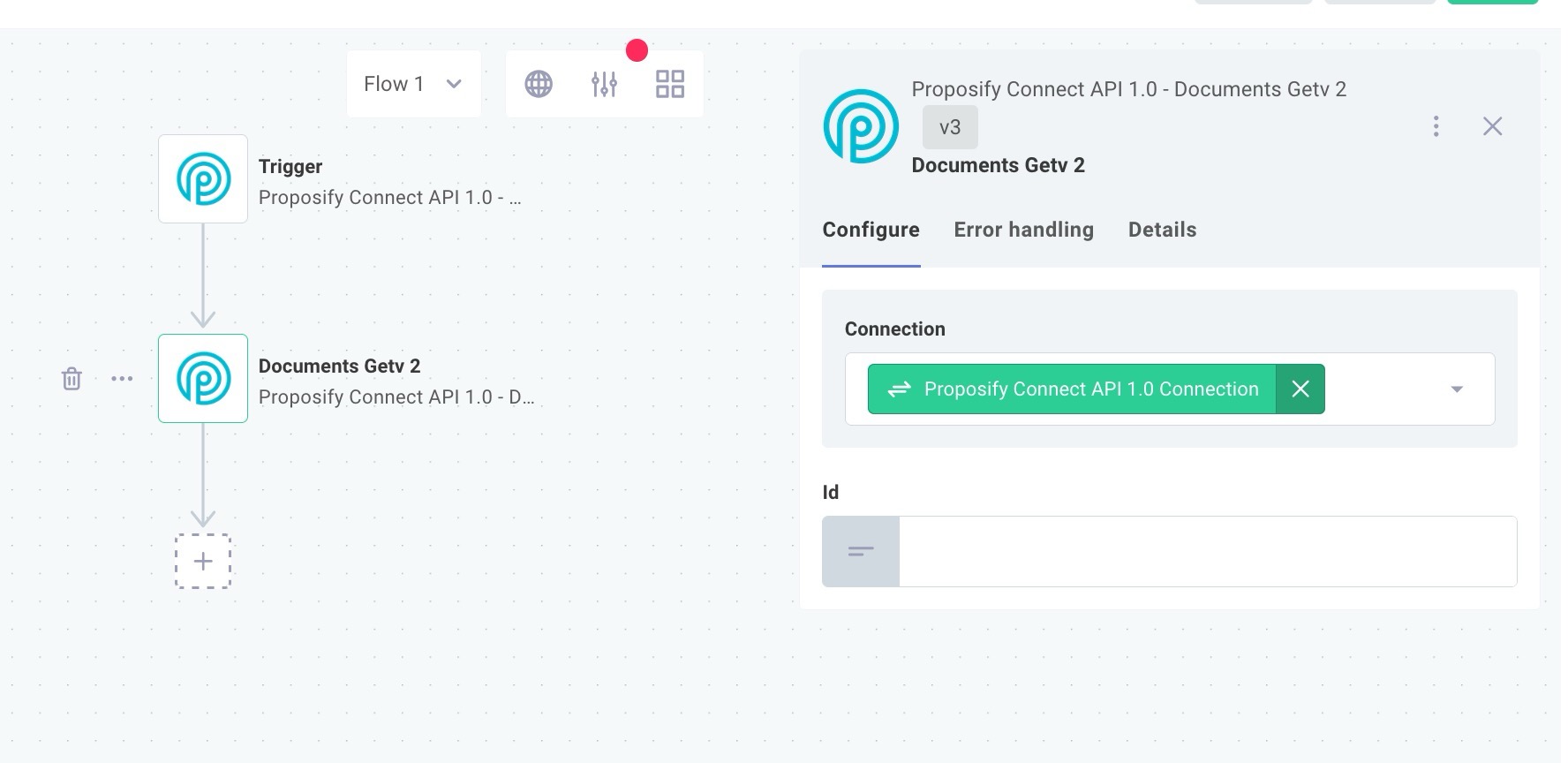Open the globe icon in flow toolbar
The height and width of the screenshot is (763, 1568).
click(539, 84)
